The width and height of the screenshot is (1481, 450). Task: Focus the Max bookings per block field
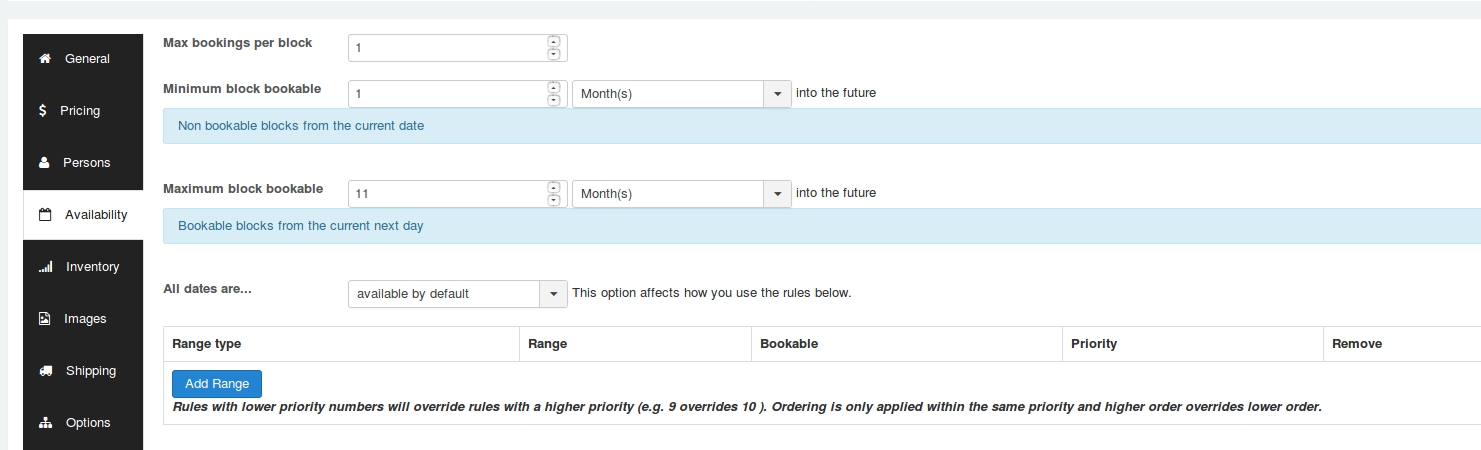point(448,48)
